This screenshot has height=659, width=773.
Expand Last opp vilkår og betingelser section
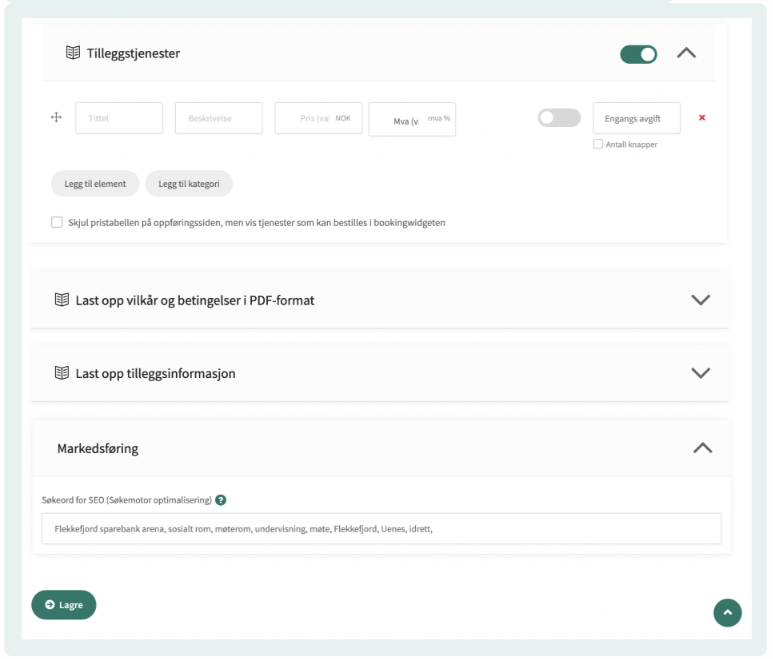(701, 300)
